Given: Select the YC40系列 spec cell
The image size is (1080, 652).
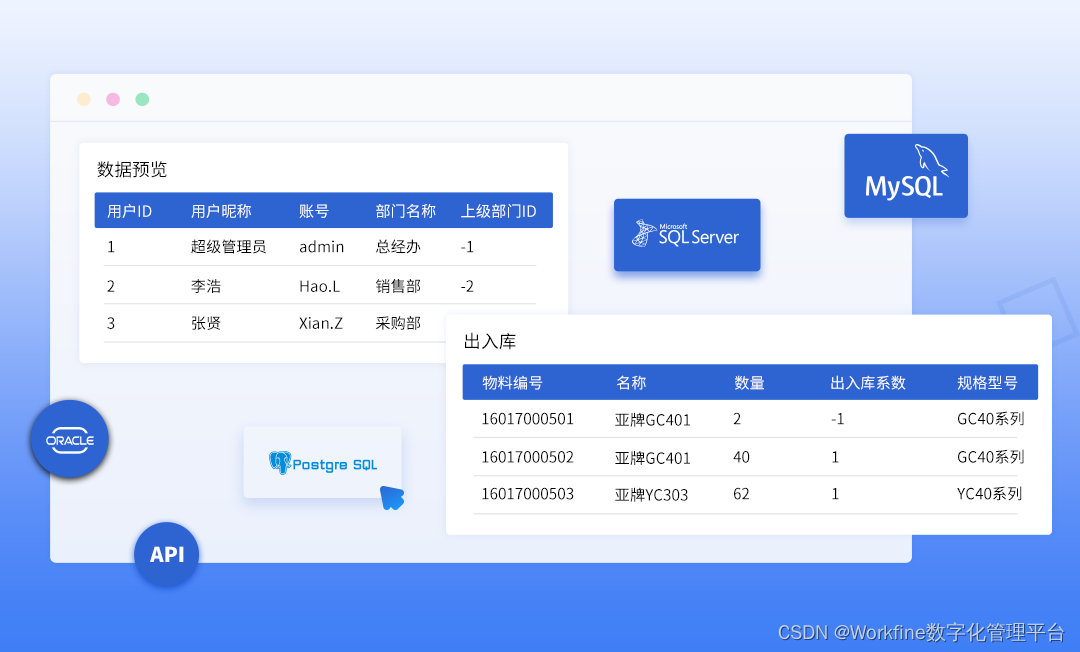Looking at the screenshot, I should click(989, 494).
